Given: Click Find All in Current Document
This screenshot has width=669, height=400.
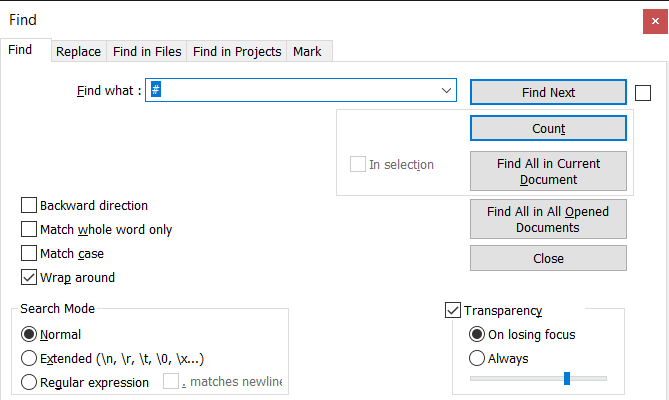Looking at the screenshot, I should click(548, 171).
